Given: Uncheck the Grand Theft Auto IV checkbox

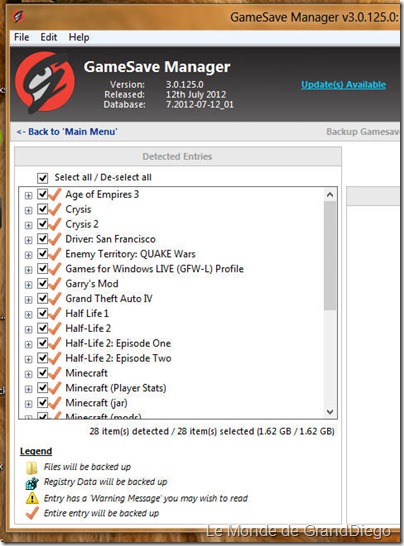Looking at the screenshot, I should click(42, 298).
